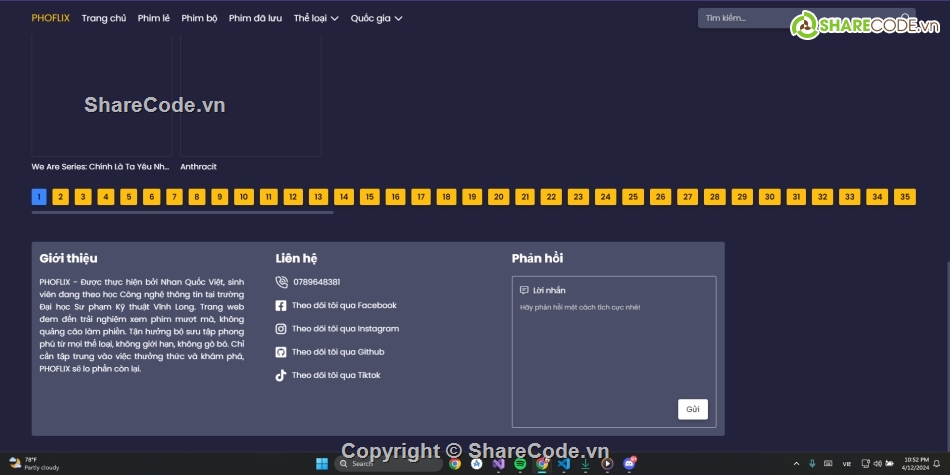This screenshot has height=475, width=950.
Task: Open the notification bell in taskbar
Action: [x=937, y=464]
